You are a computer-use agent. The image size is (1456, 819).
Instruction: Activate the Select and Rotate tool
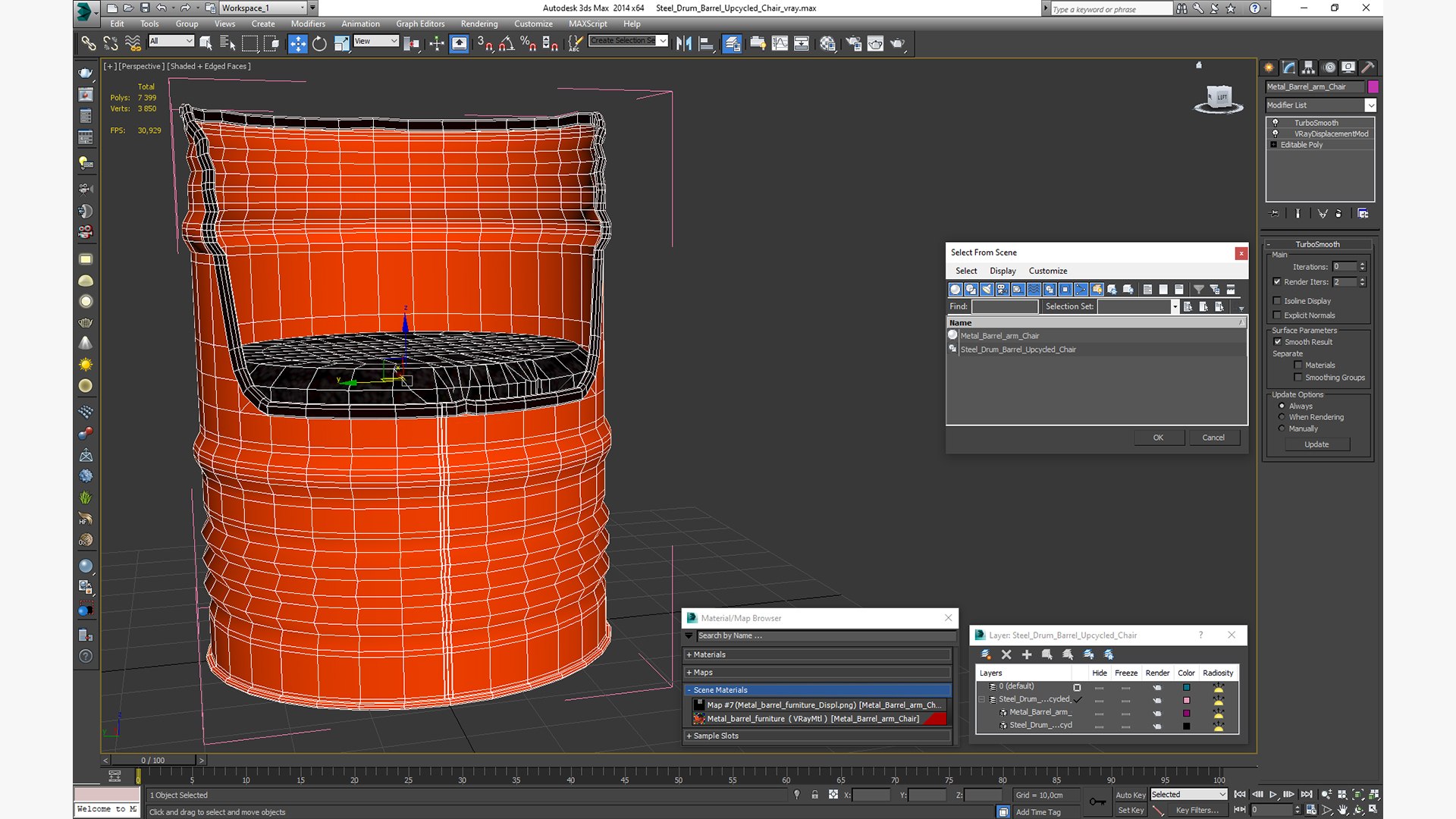pyautogui.click(x=319, y=43)
